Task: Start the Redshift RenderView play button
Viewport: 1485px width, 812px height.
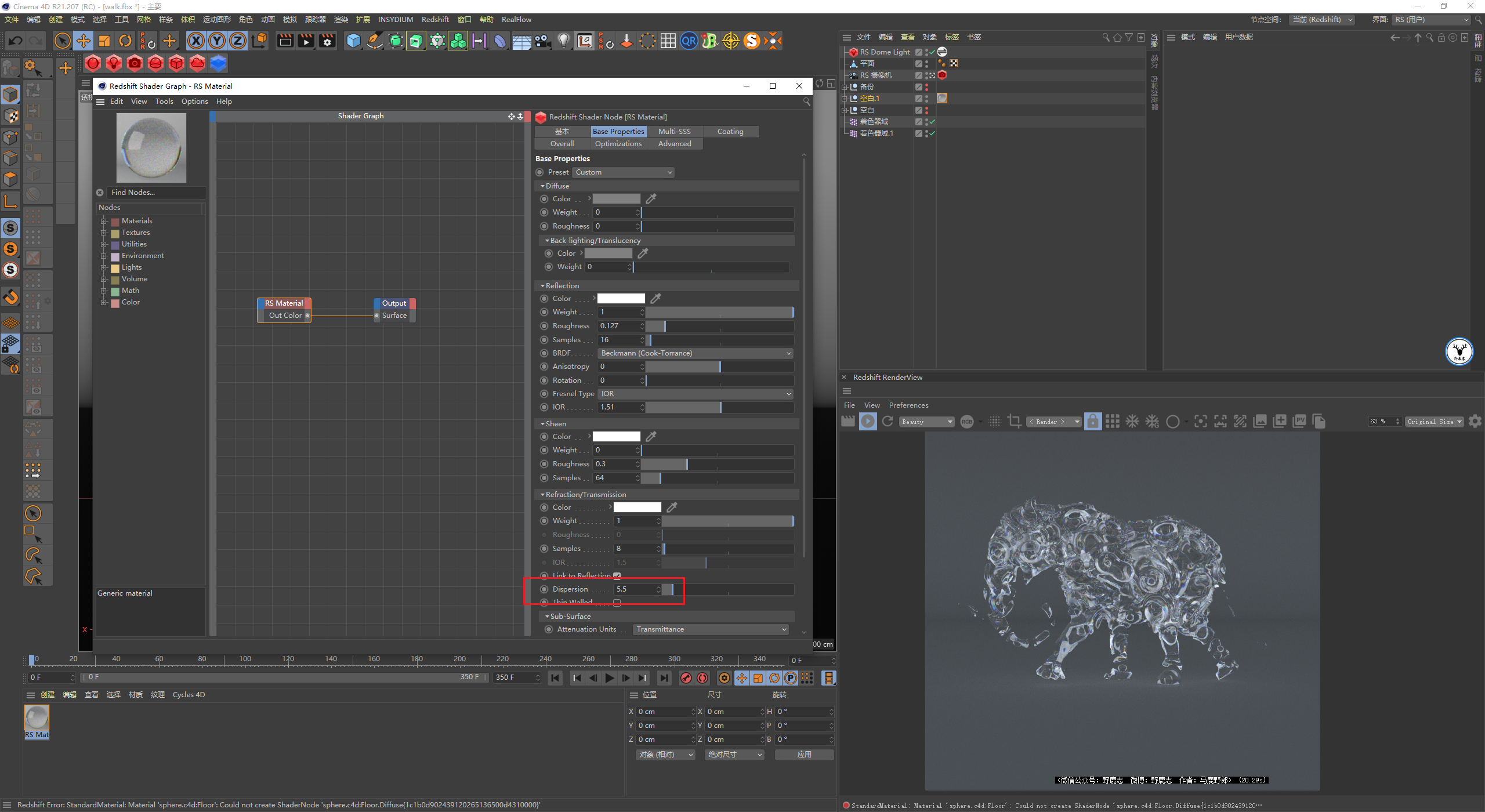Action: point(868,422)
